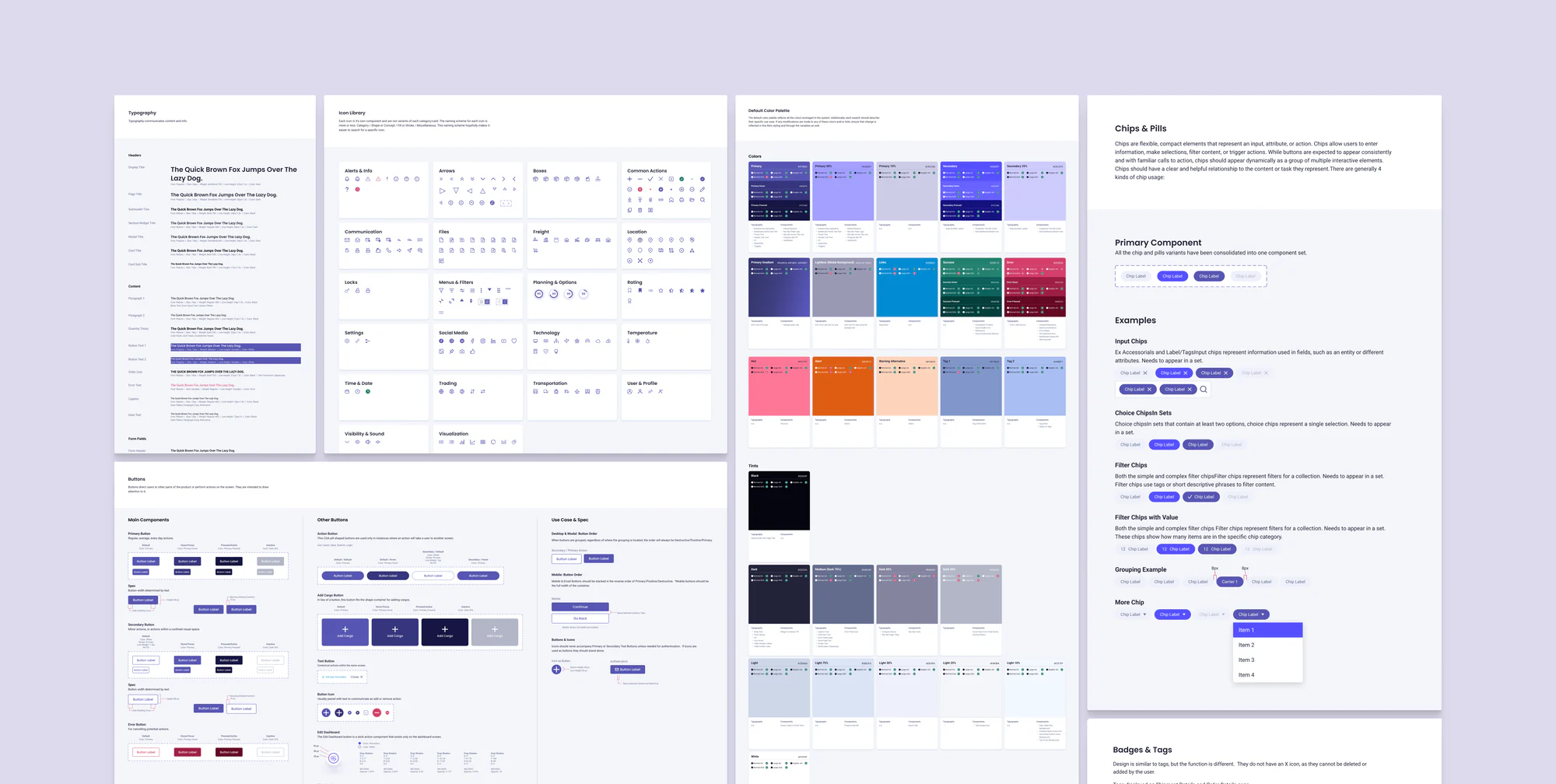Toggle bright blue '12 Chip Label' filter chip
The image size is (1556, 784).
1176,549
